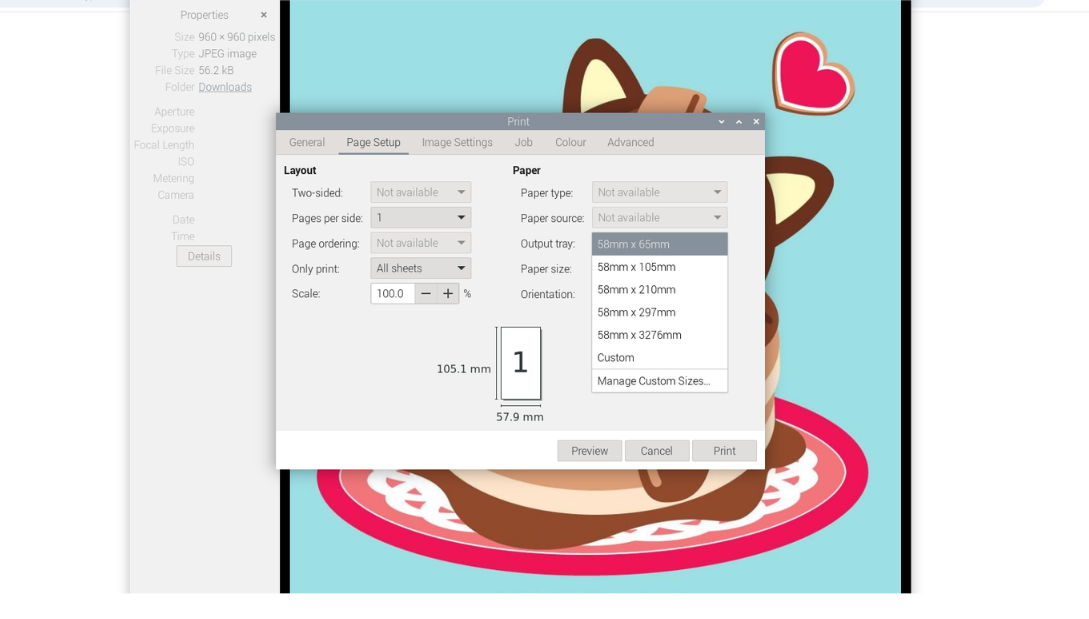Choose 58mm x 210mm paper size
The image size is (1089, 619).
click(660, 290)
